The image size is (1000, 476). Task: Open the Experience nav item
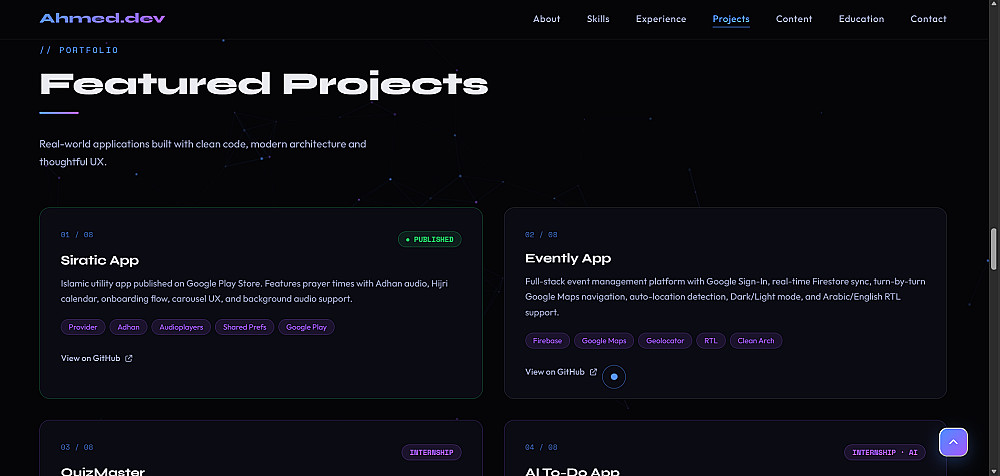pos(661,19)
